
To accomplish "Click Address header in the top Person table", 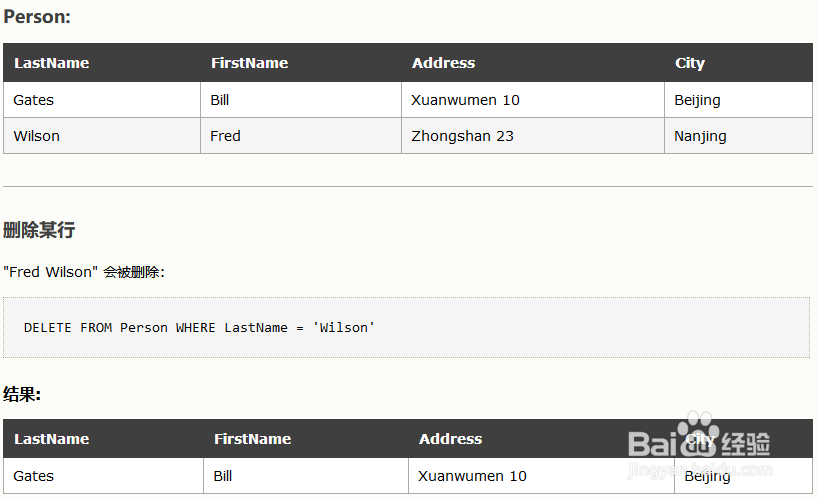I will (443, 63).
